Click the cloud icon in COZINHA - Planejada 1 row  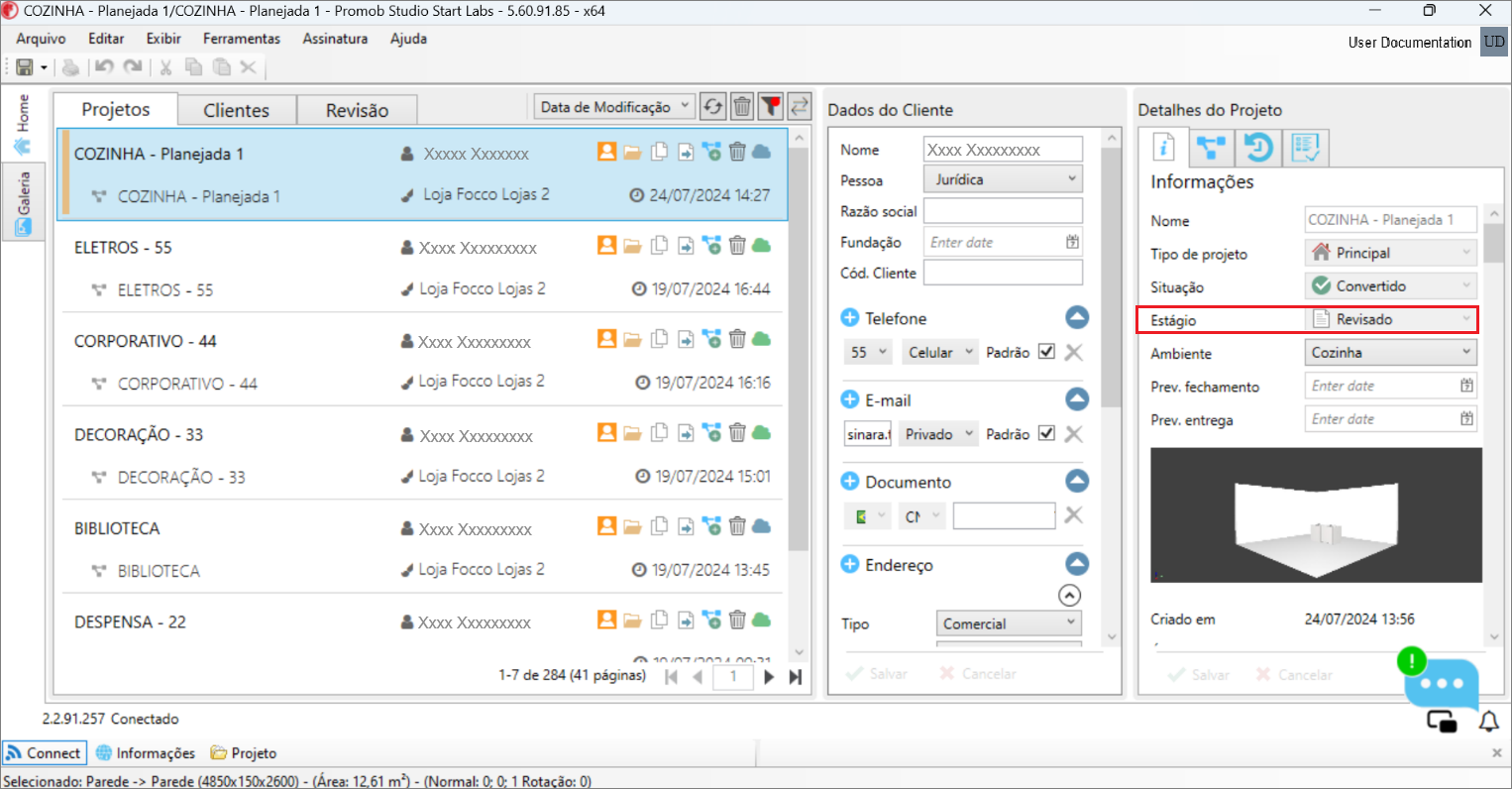point(761,152)
